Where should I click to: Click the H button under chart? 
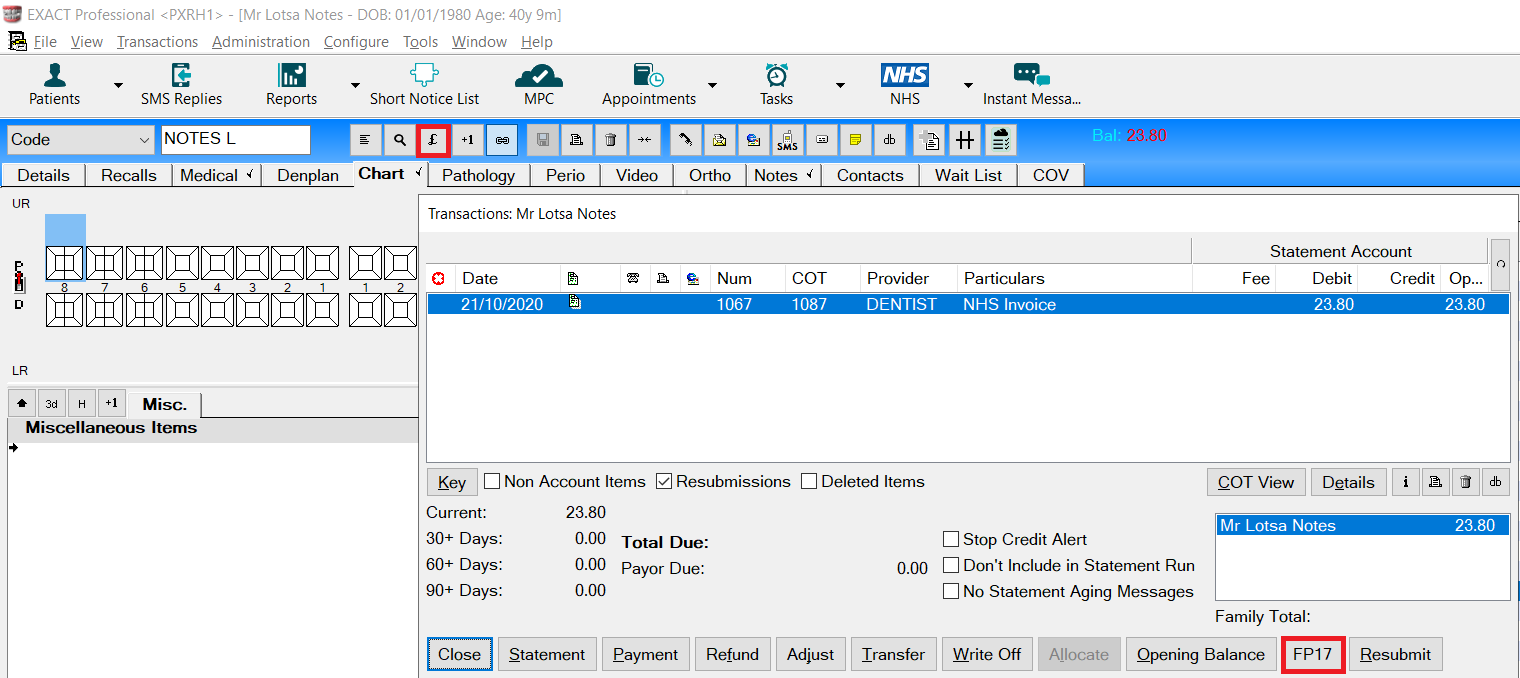coord(82,404)
